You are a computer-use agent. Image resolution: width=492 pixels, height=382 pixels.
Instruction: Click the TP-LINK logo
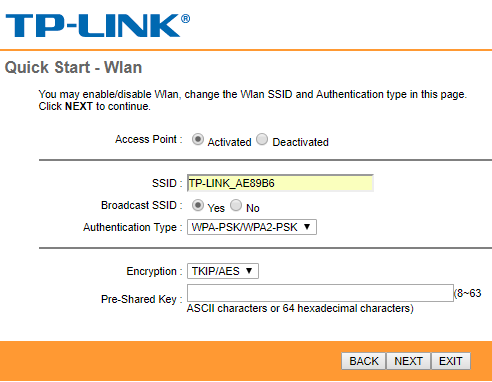point(98,25)
